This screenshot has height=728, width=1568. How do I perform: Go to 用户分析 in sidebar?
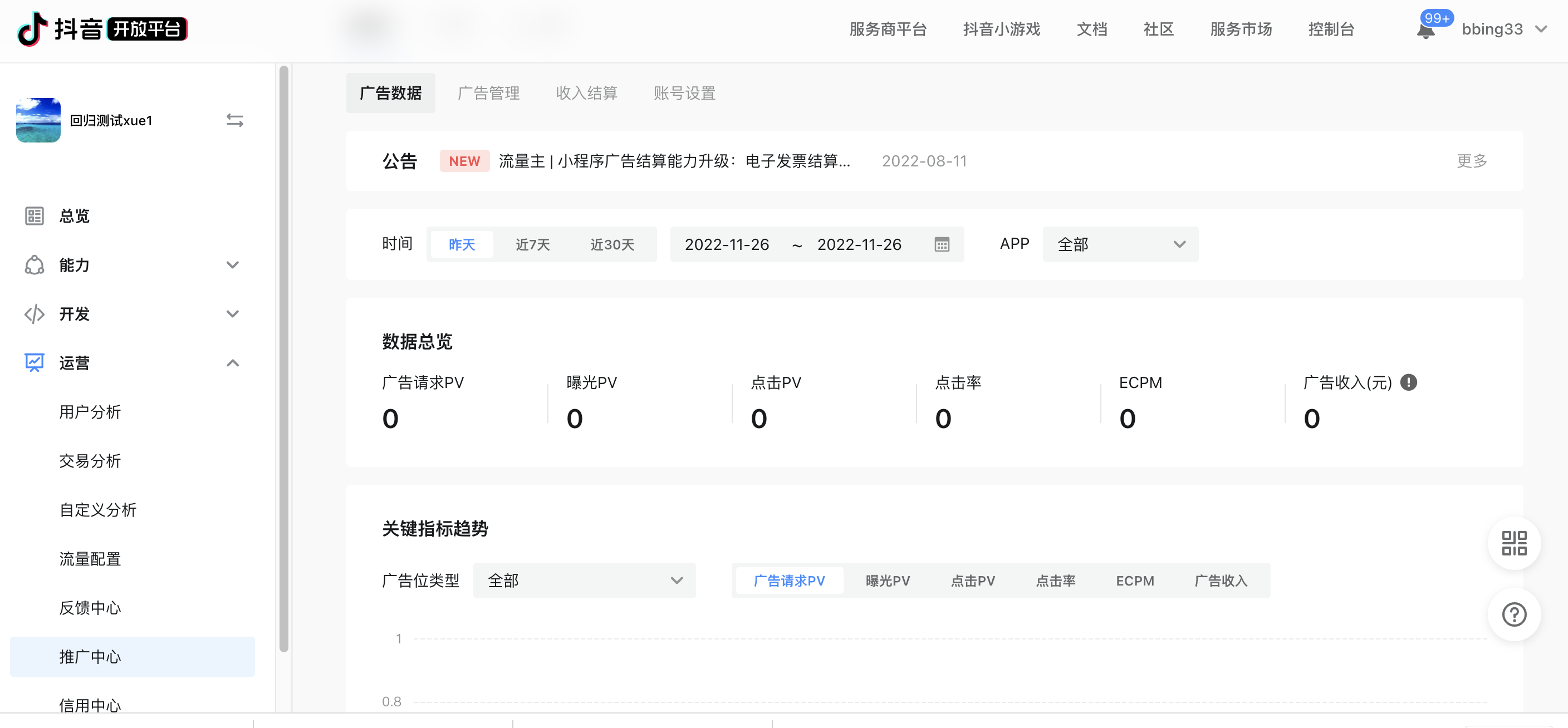pyautogui.click(x=90, y=412)
